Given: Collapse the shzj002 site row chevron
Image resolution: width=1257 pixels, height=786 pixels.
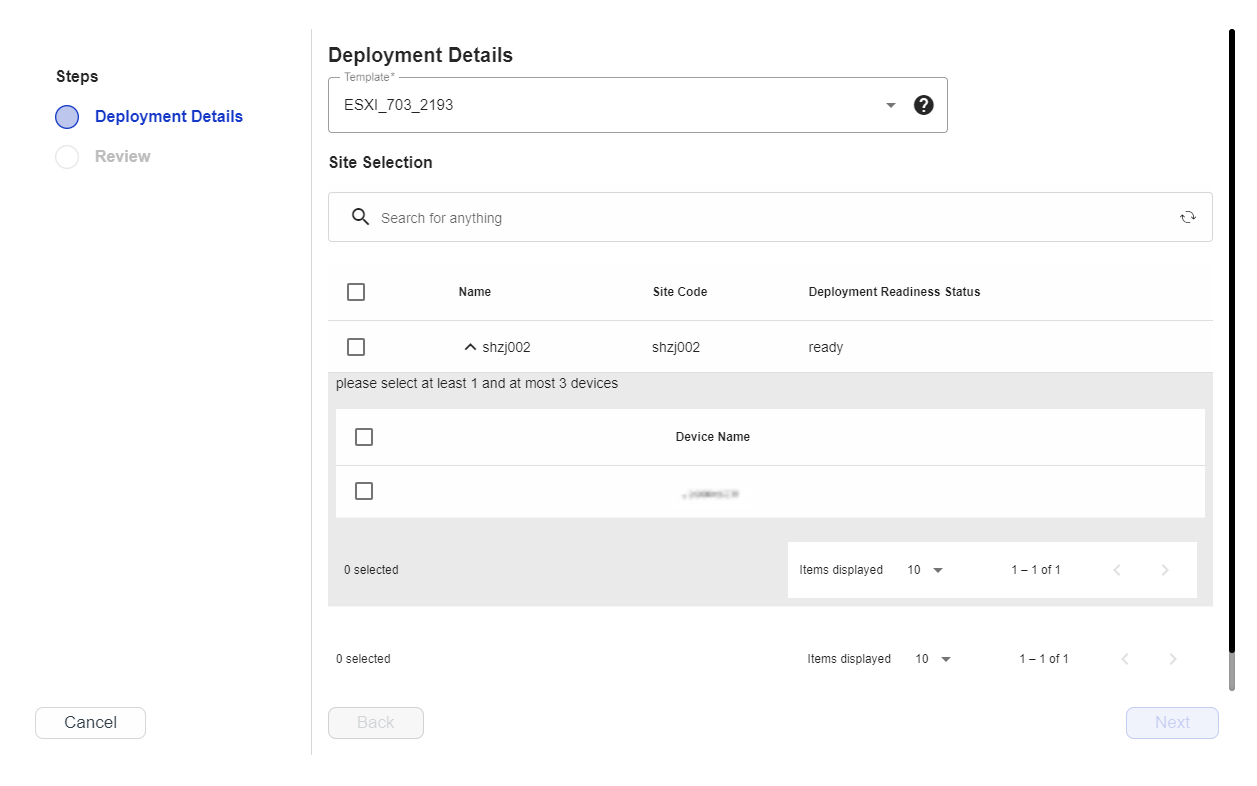Looking at the screenshot, I should click(470, 347).
